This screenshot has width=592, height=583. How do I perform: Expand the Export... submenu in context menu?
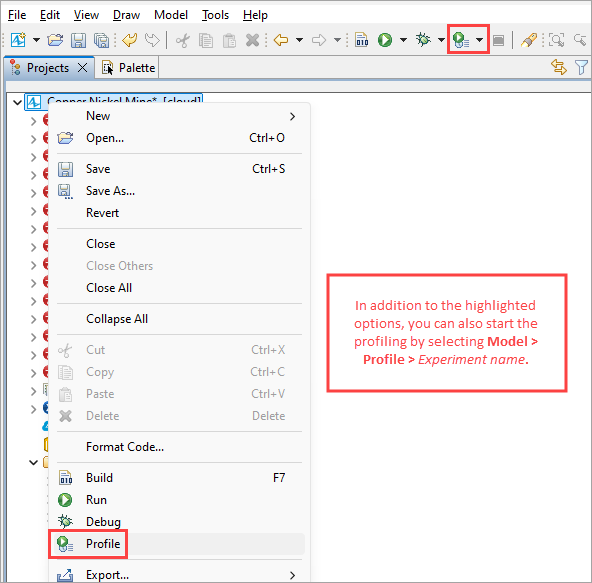[178, 575]
